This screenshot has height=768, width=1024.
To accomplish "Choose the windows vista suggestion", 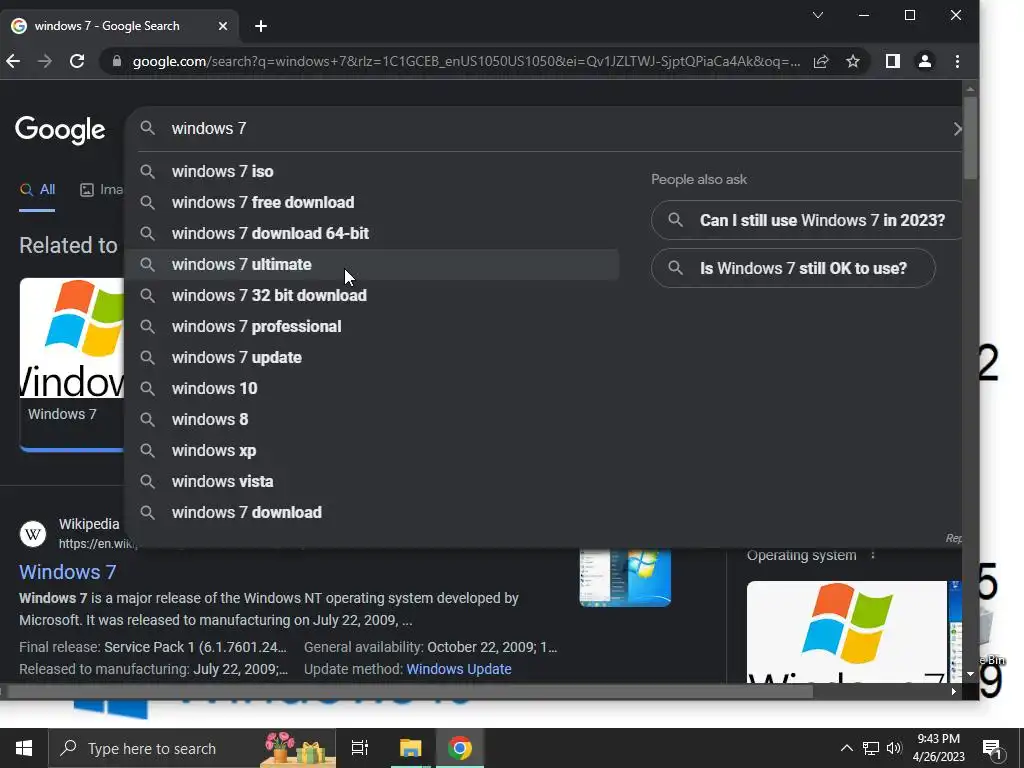I will tap(372, 482).
